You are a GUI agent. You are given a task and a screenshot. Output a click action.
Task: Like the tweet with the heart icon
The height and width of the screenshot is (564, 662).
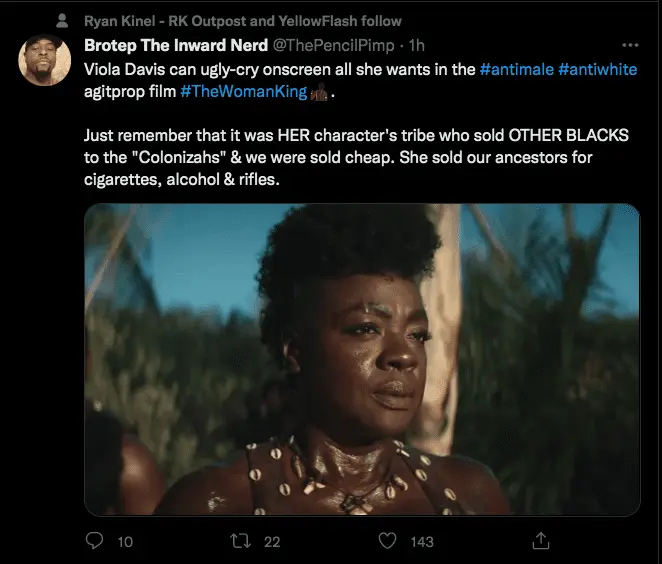[x=388, y=541]
